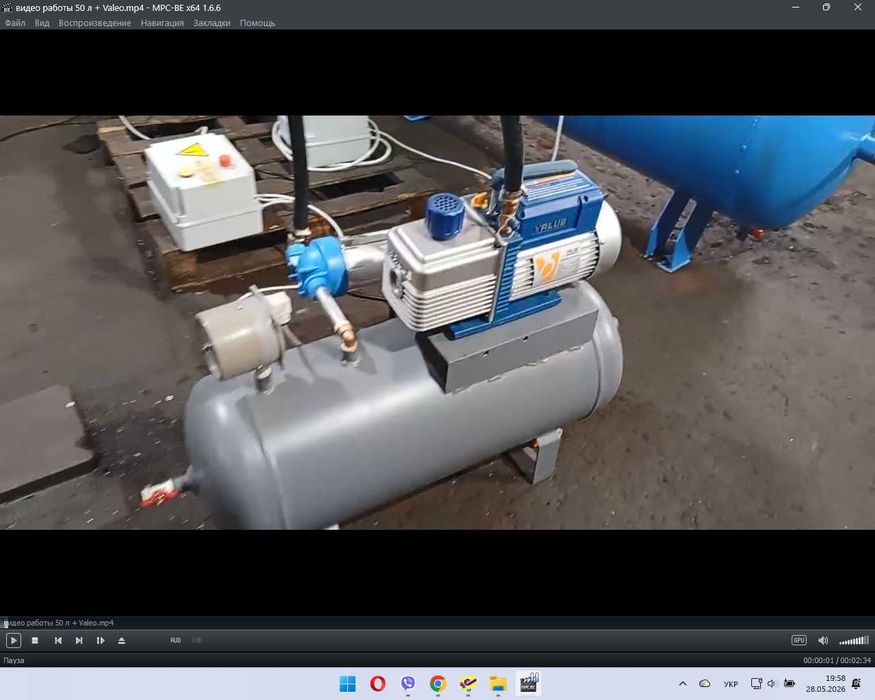Viewport: 875px width, 700px height.
Task: Set volume on the volume bar slider
Action: pos(854,640)
